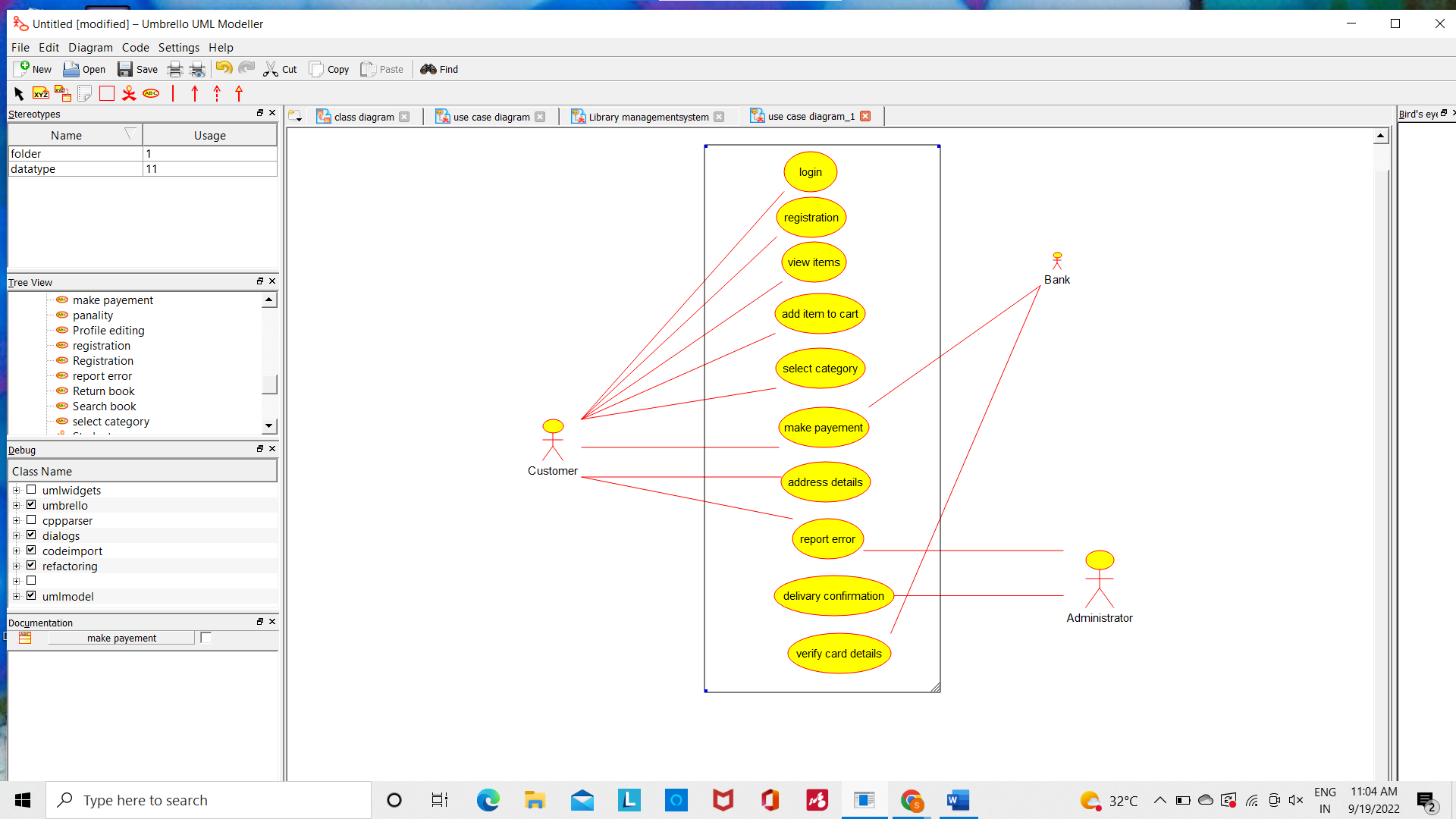
Task: Select the dashed Dependency arrow tool
Action: [217, 93]
